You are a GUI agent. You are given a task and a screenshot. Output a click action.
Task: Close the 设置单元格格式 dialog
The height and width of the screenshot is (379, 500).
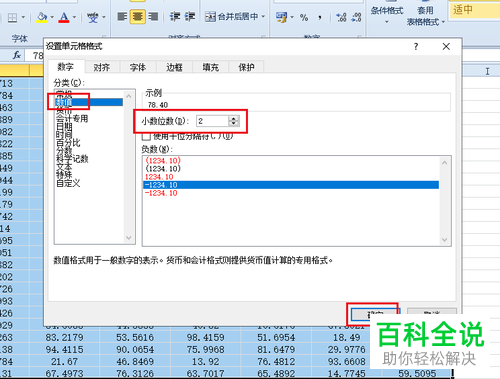point(446,47)
